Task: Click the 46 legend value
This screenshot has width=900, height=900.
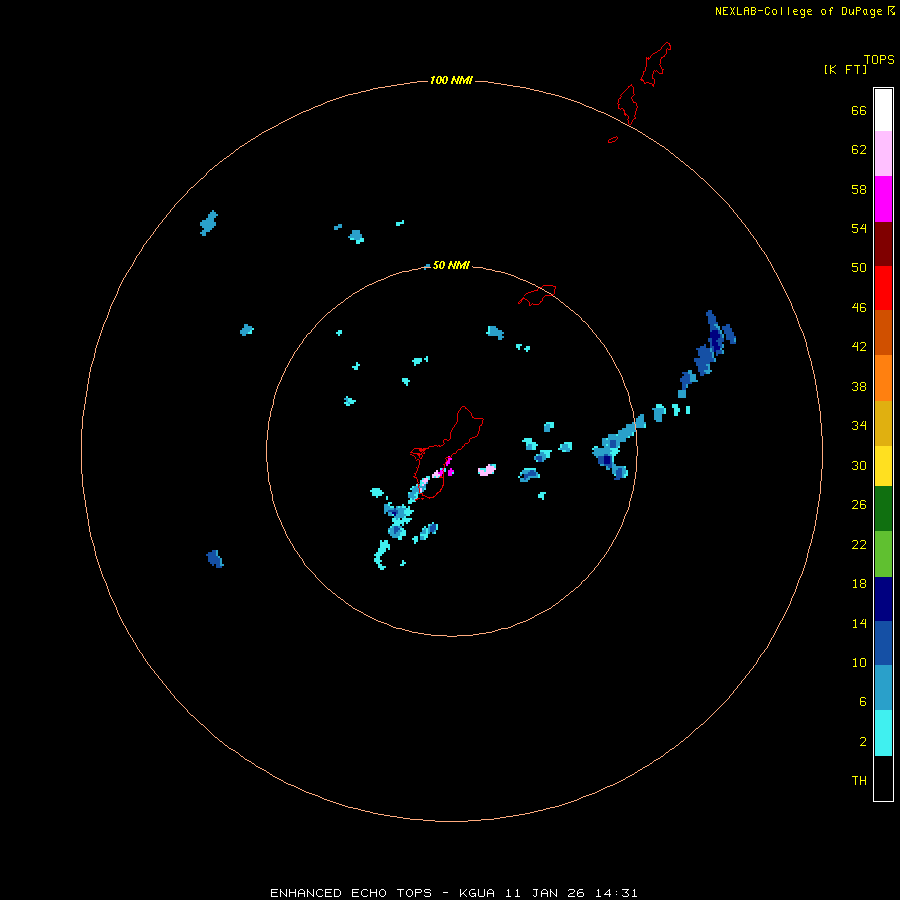Action: click(x=859, y=308)
